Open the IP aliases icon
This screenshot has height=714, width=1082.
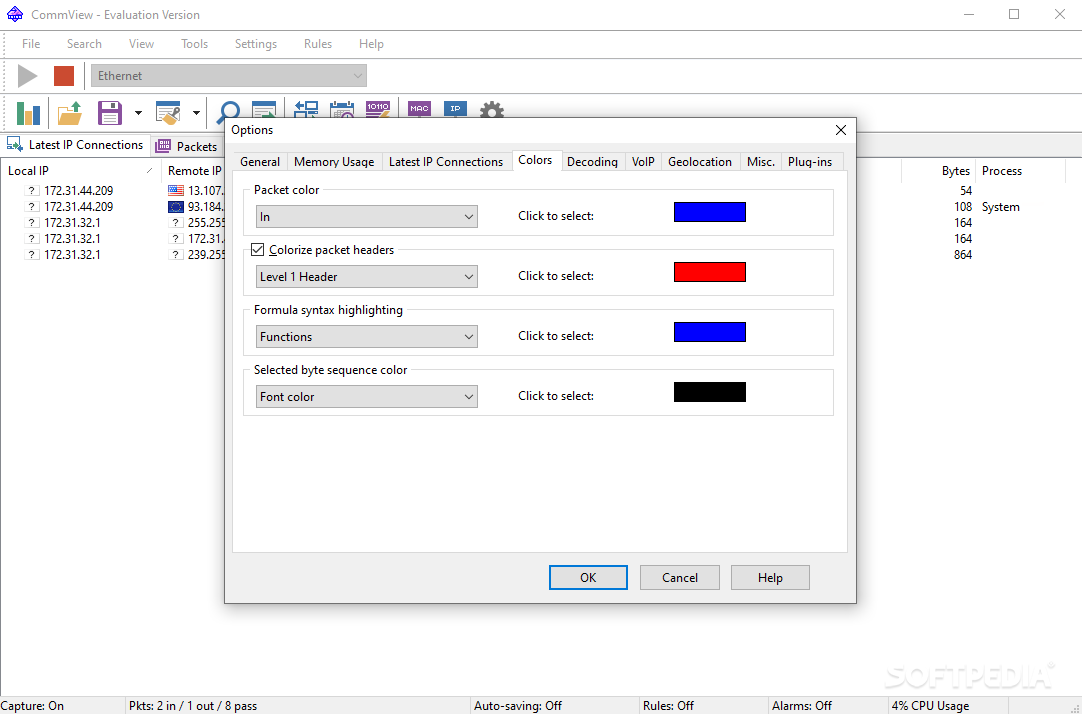click(455, 109)
